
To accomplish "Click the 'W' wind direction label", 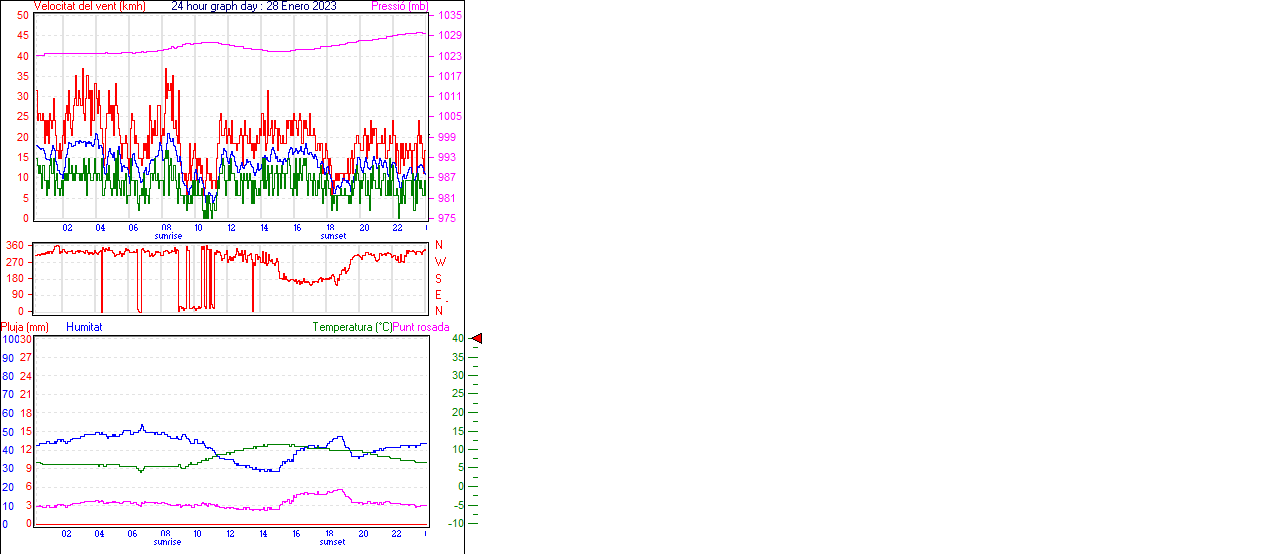I will coord(440,262).
